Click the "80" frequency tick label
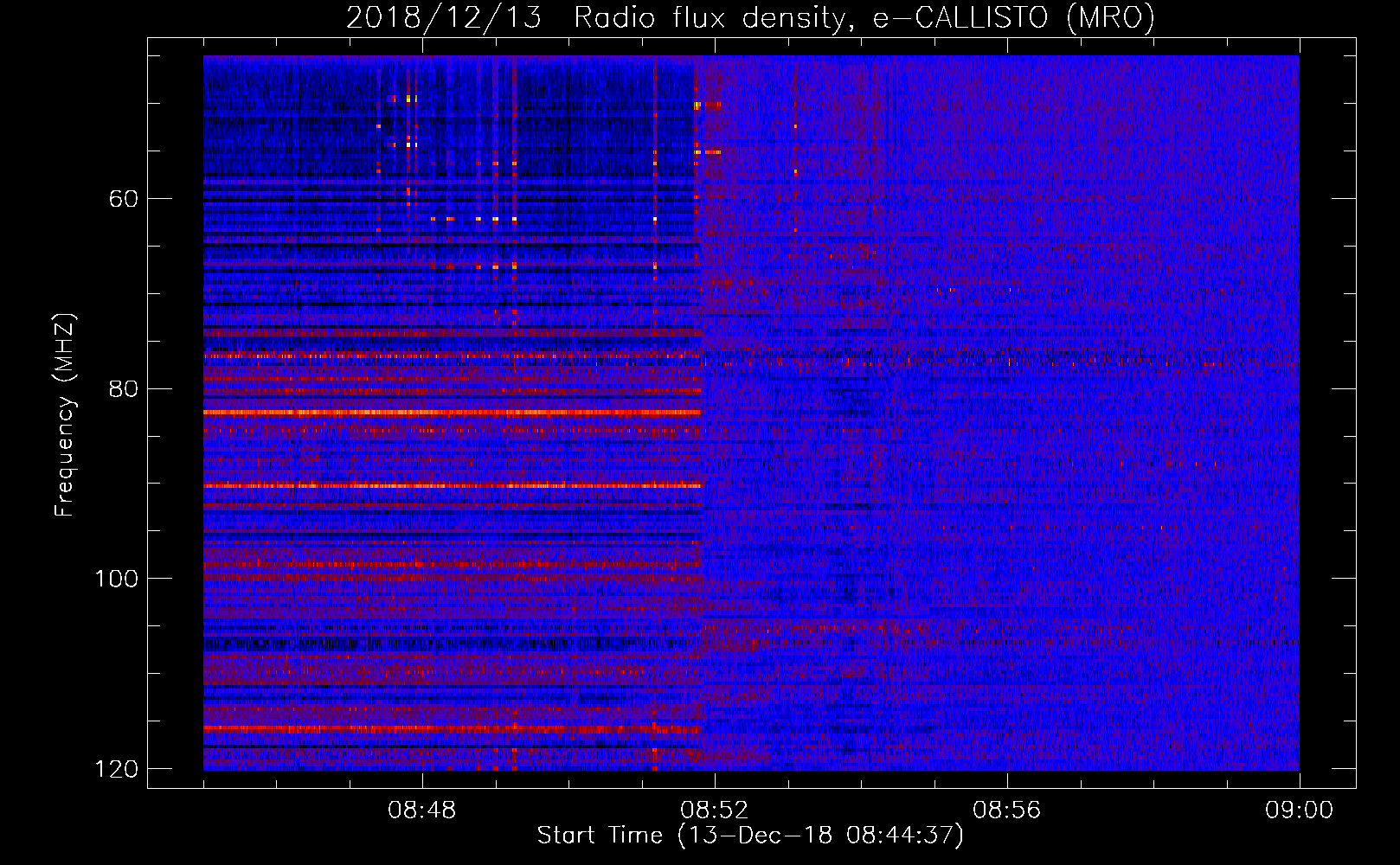Screen dimensions: 1400x865 124,388
